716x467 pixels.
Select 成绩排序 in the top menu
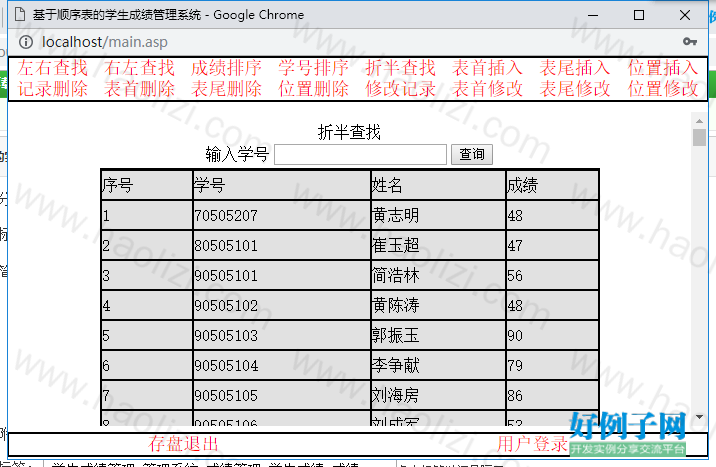(226, 68)
